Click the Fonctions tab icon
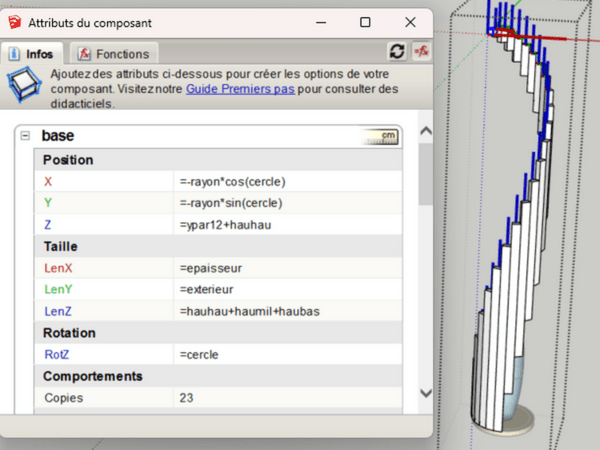This screenshot has width=600, height=450. coord(85,54)
